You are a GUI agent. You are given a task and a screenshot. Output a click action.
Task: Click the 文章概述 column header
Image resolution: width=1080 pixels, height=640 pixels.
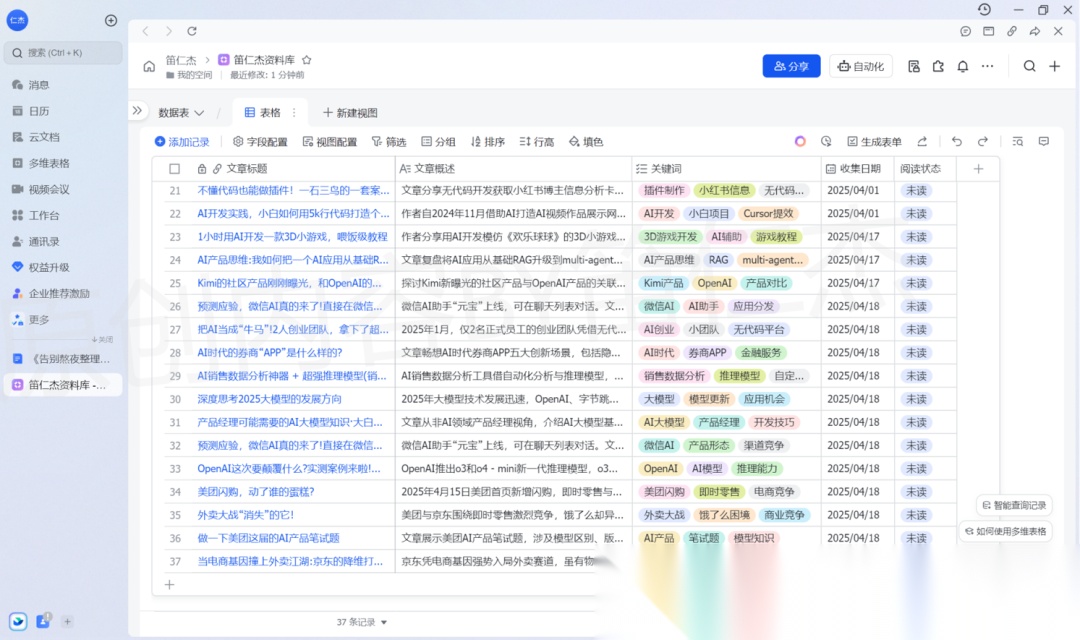513,169
